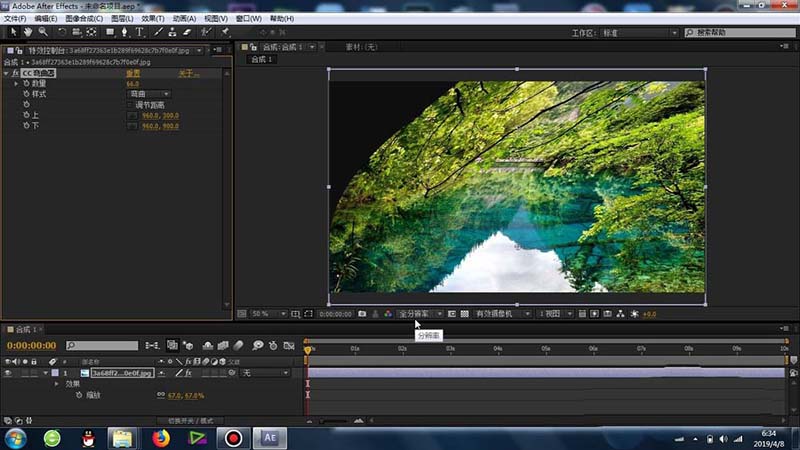Image resolution: width=800 pixels, height=450 pixels.
Task: Select the Text tool
Action: 139,32
